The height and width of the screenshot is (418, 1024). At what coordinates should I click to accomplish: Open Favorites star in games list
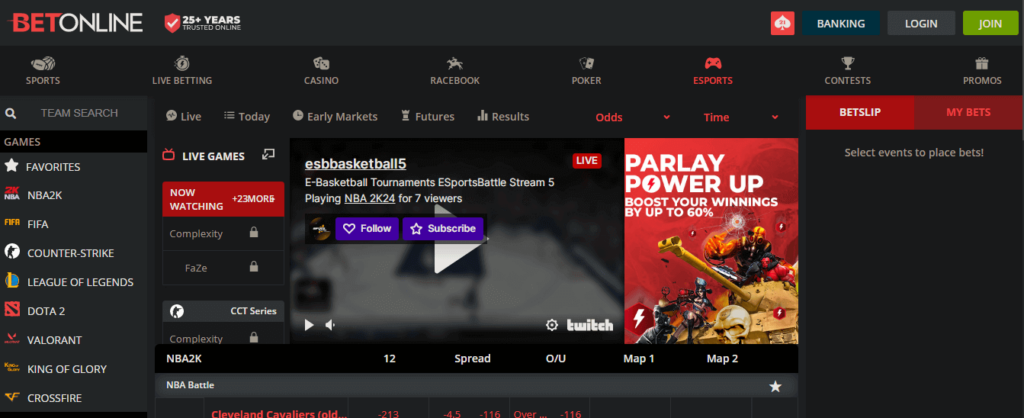click(x=11, y=166)
